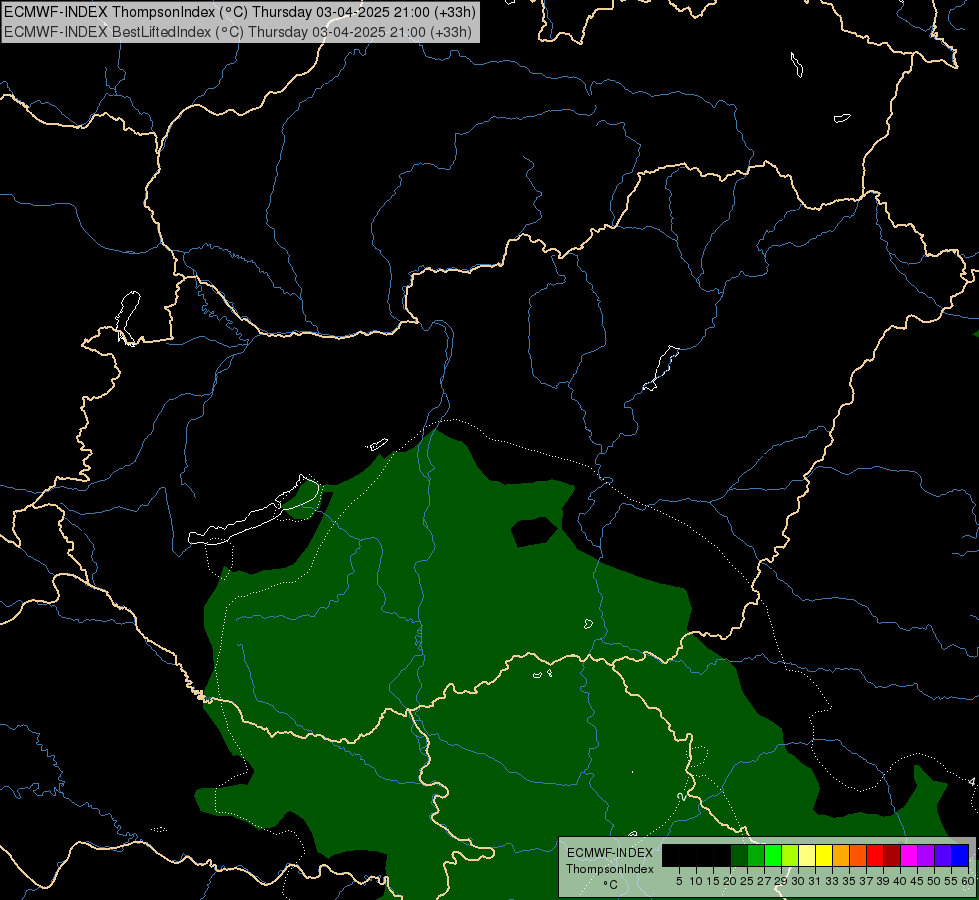Viewport: 979px width, 900px height.
Task: Click the legend tick value '35'
Action: point(849,881)
